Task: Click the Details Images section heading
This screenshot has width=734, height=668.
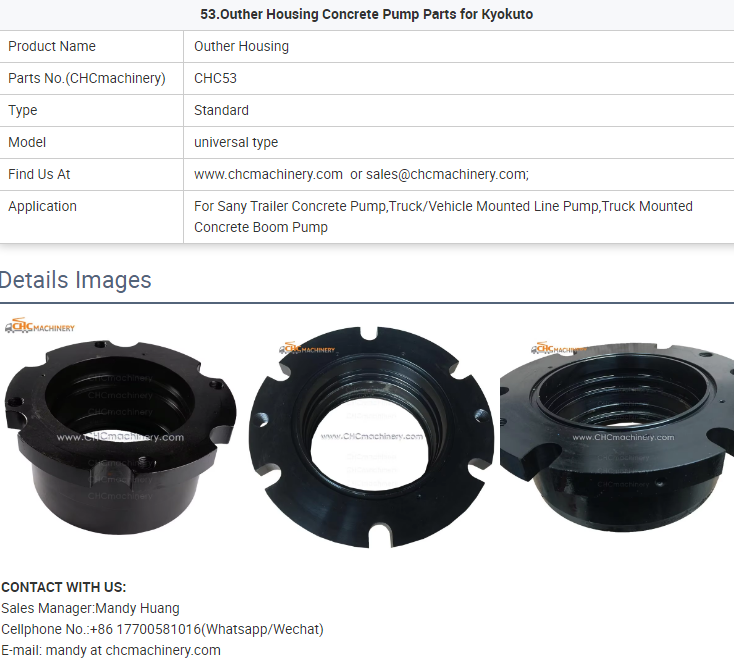Action: 75,280
